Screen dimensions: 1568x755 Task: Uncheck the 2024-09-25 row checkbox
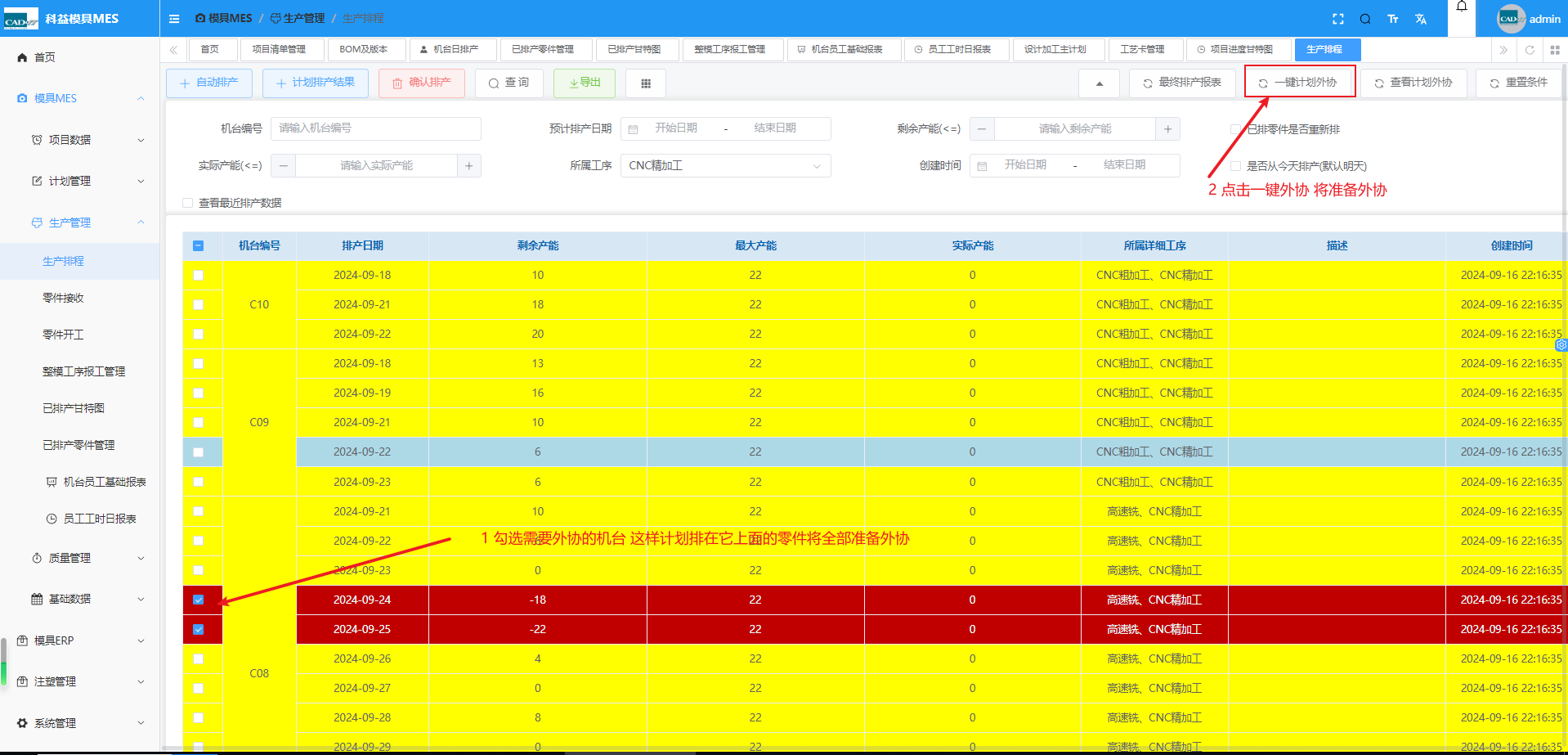pos(198,629)
